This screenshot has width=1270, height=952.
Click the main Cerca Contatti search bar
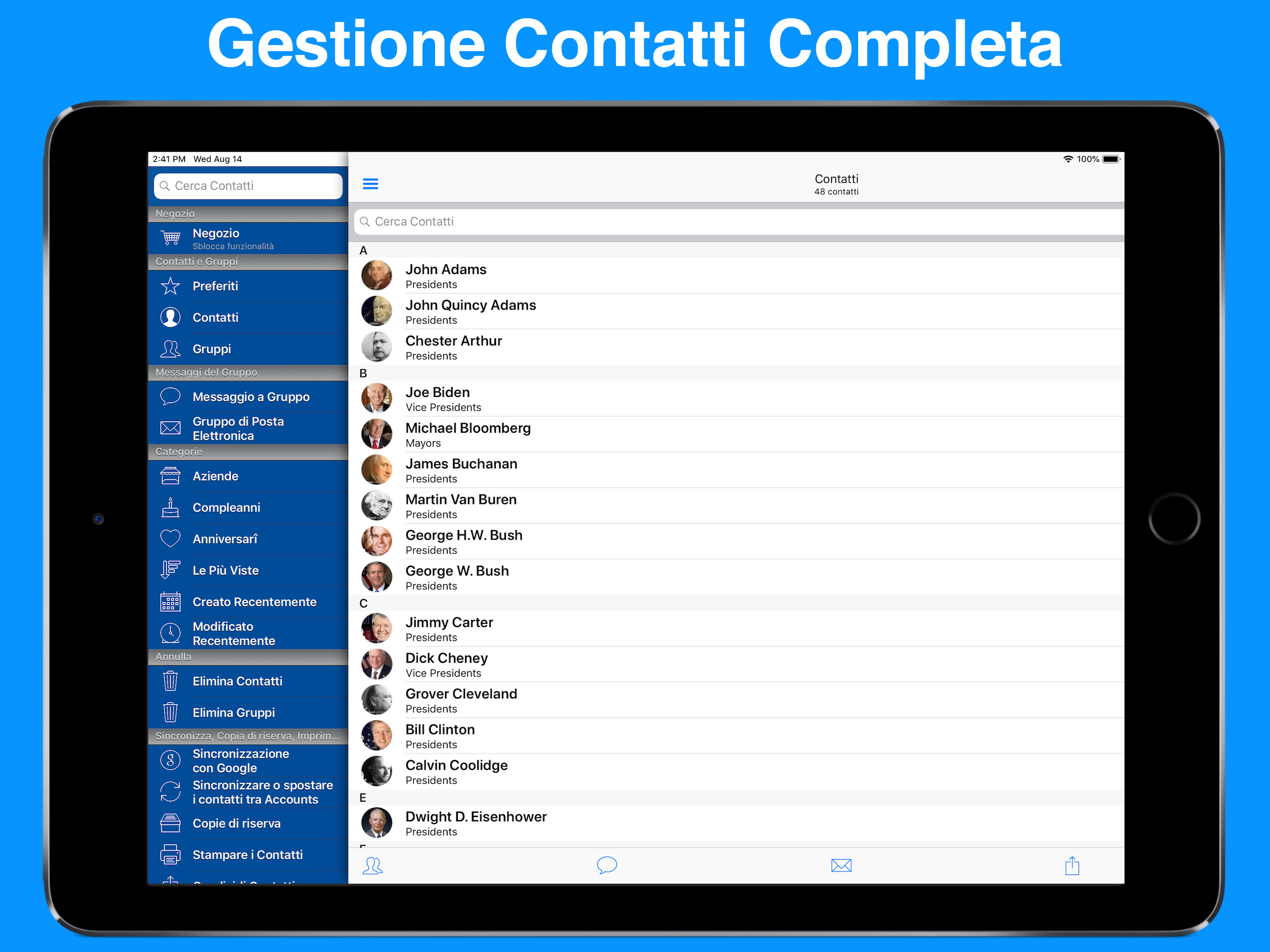[739, 222]
